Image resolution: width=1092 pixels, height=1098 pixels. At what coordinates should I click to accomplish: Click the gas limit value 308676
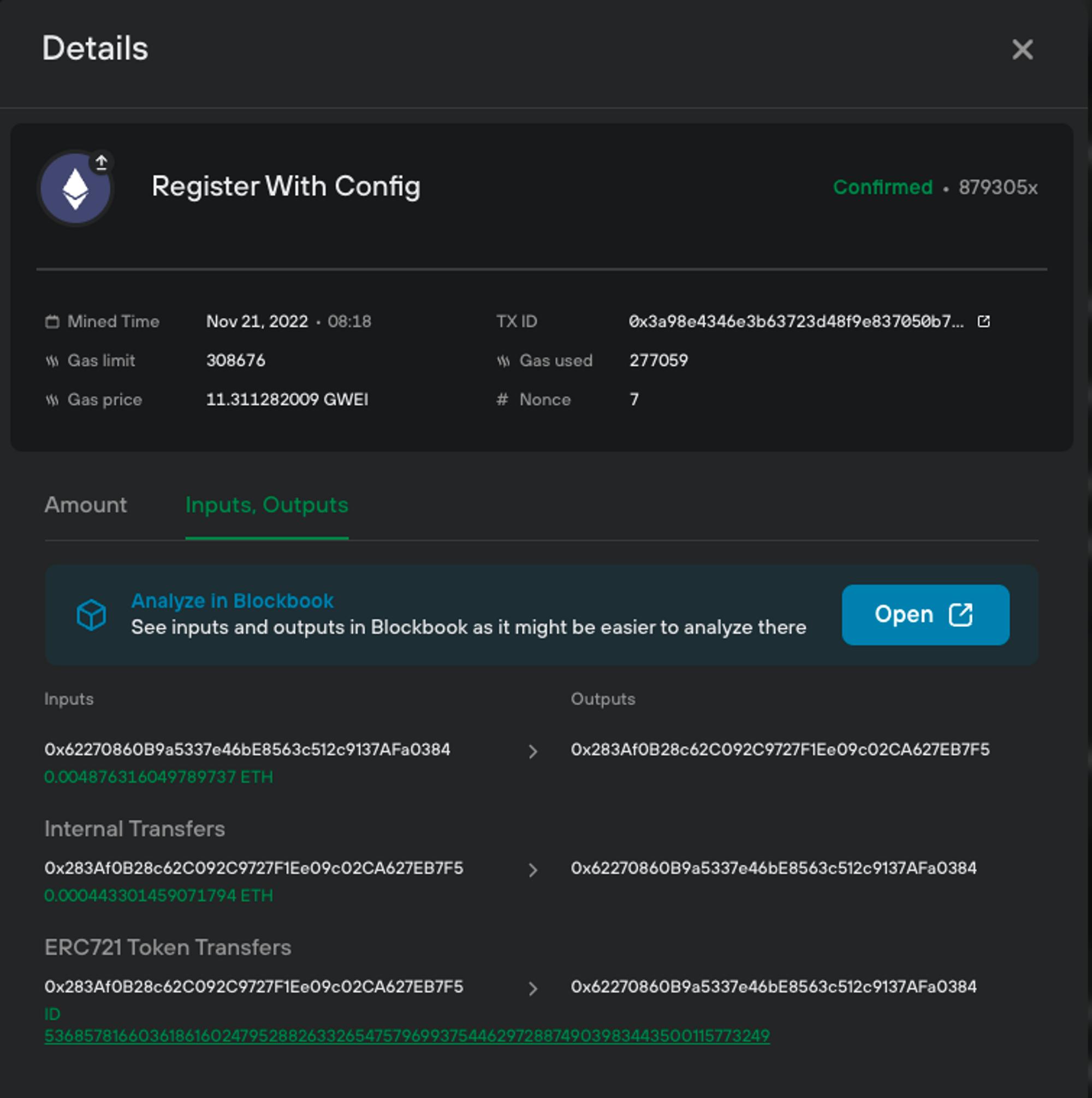point(235,360)
